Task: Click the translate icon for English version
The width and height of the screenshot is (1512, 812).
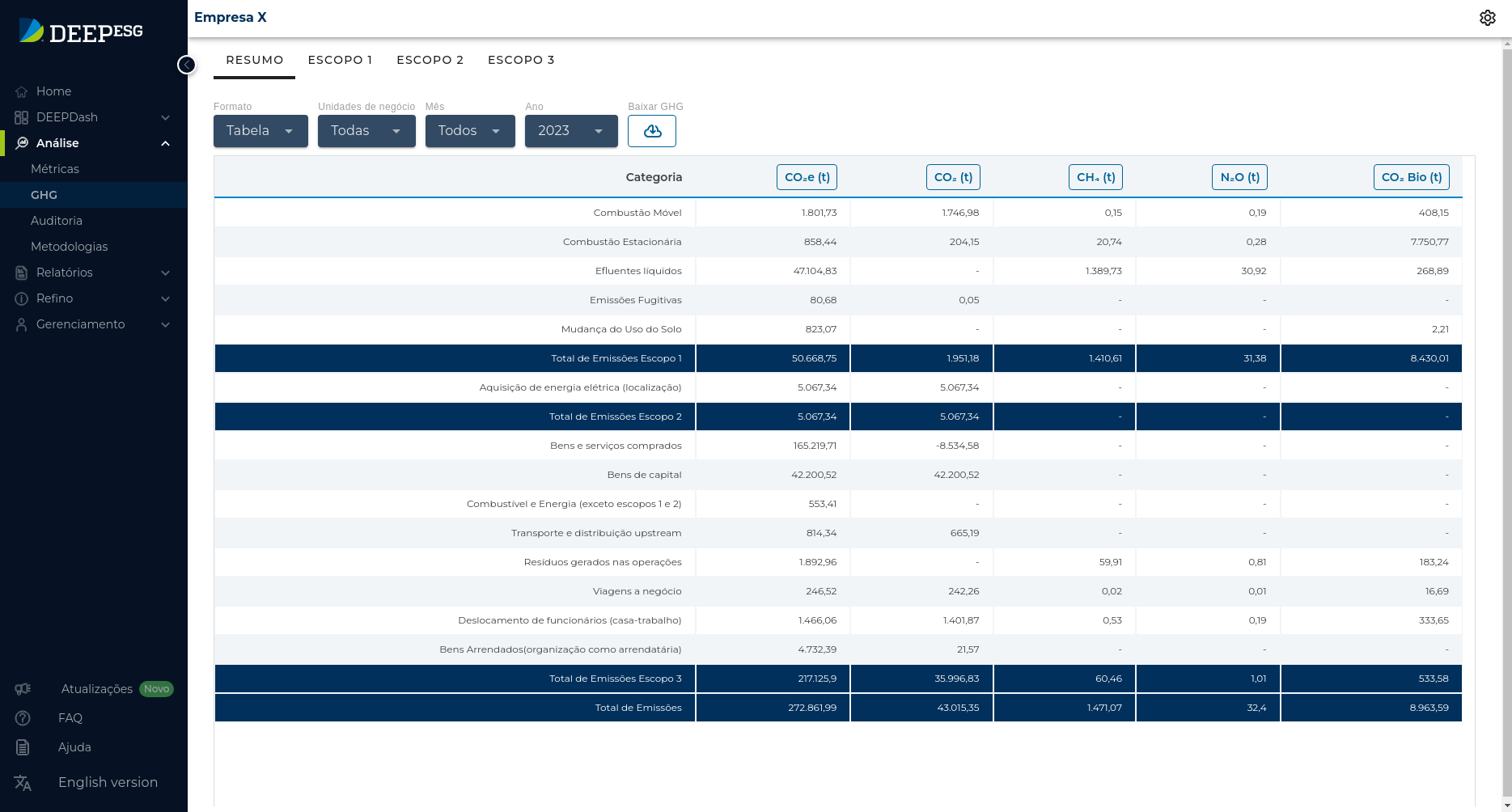Action: [23, 783]
